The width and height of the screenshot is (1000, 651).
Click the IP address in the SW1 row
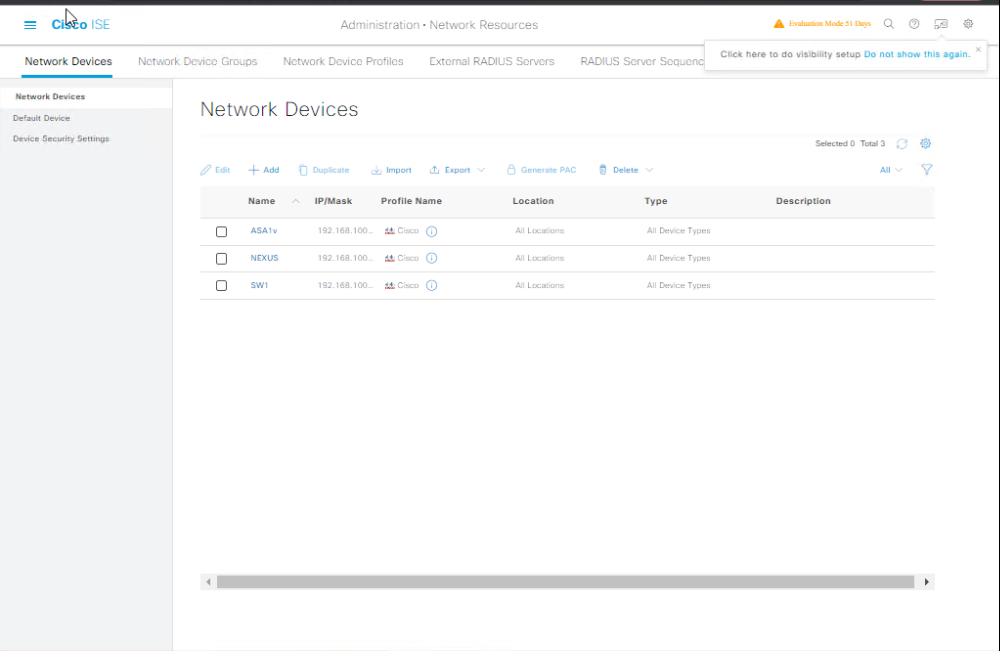coord(345,286)
